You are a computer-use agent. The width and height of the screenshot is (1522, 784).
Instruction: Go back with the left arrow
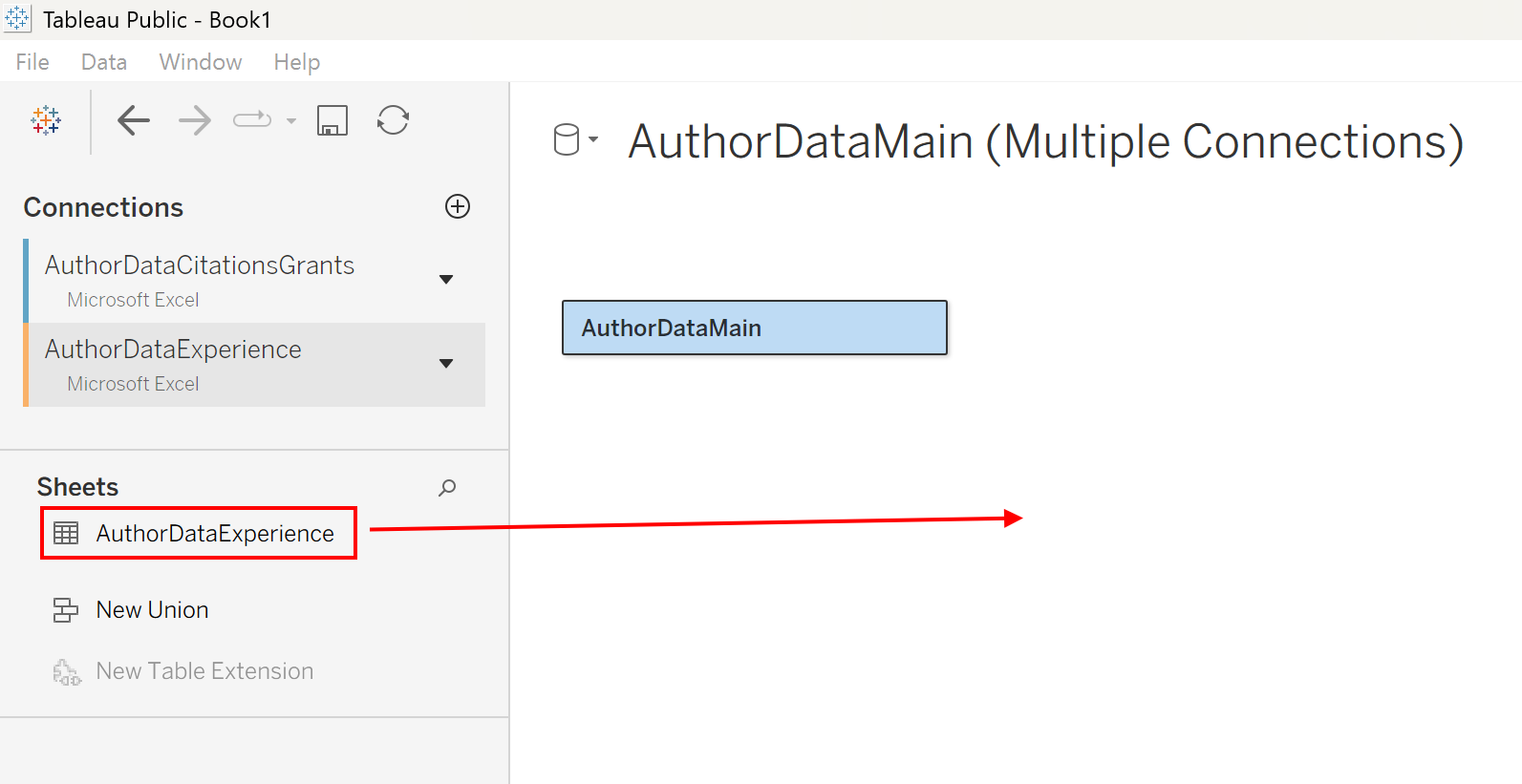point(134,120)
